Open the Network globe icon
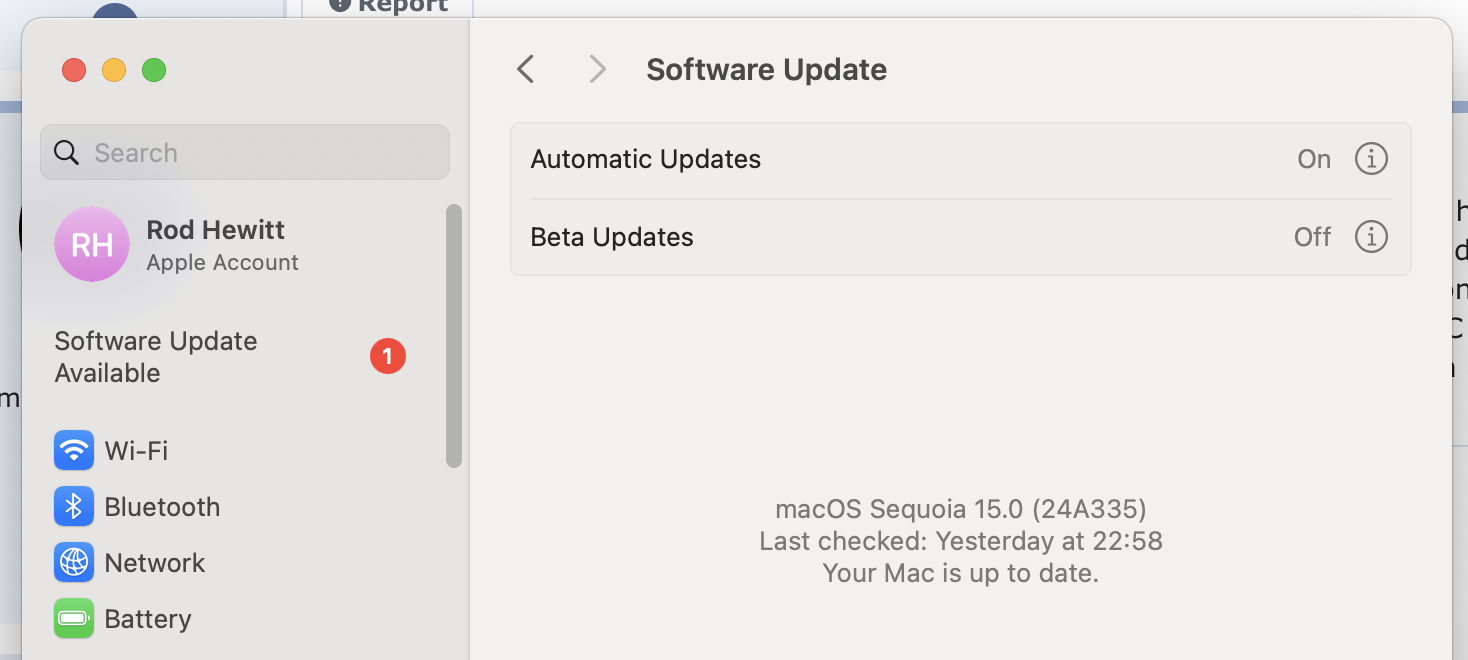The width and height of the screenshot is (1468, 660). click(73, 563)
